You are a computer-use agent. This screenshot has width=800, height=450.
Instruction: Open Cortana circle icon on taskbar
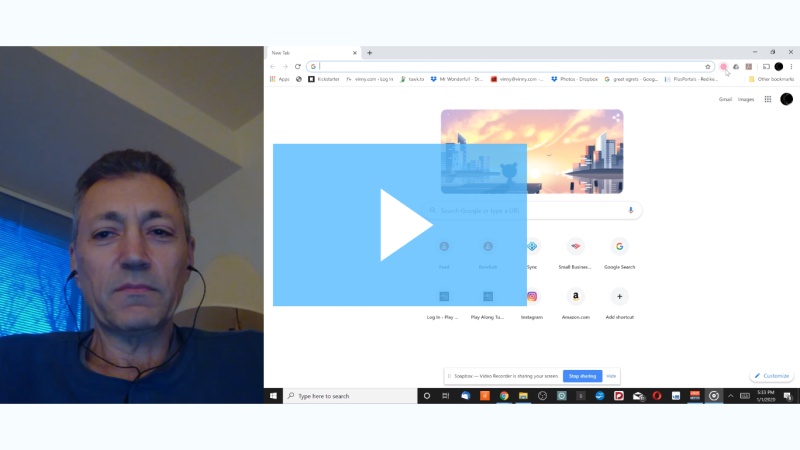(x=427, y=396)
